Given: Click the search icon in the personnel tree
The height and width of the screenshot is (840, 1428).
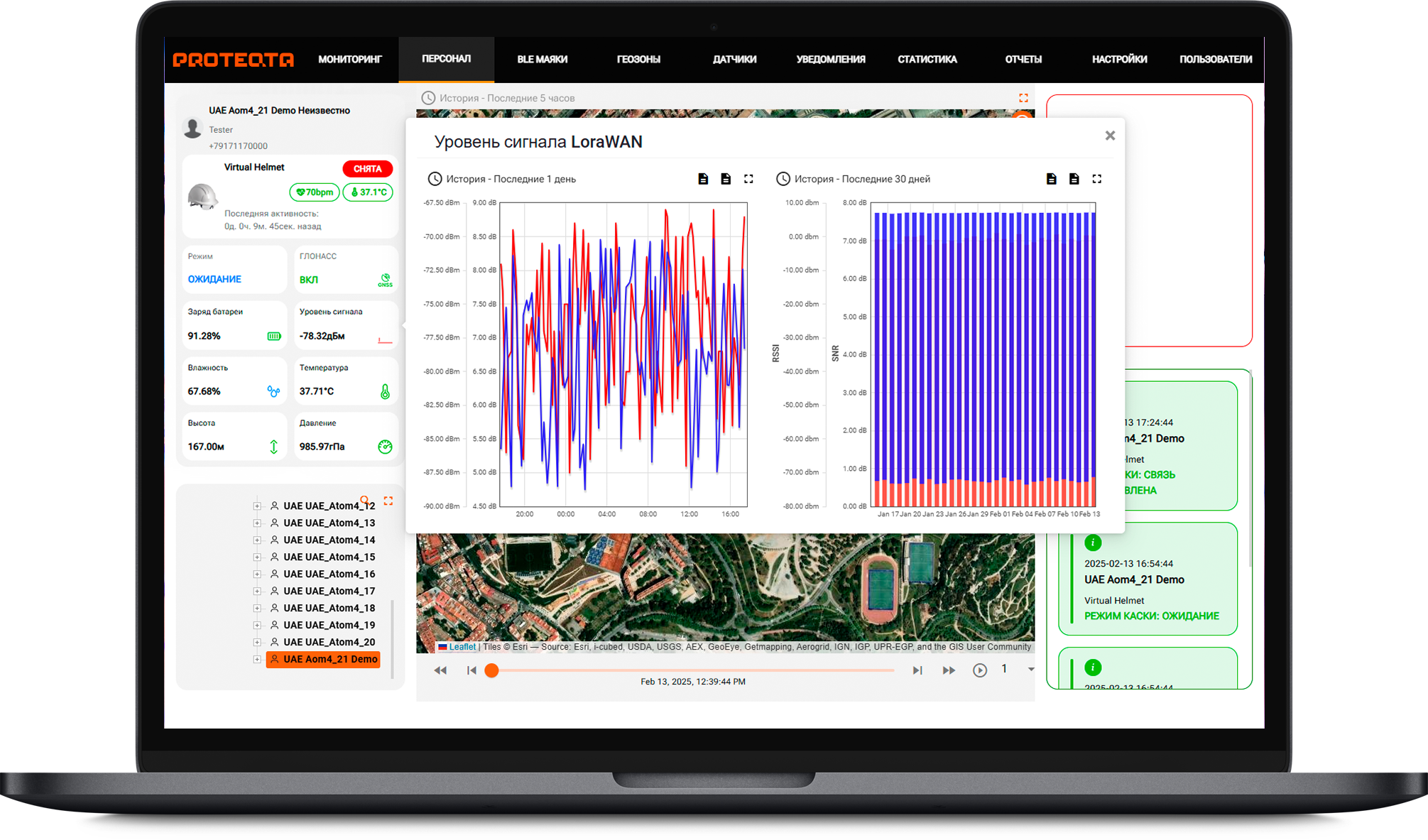Looking at the screenshot, I should click(364, 500).
